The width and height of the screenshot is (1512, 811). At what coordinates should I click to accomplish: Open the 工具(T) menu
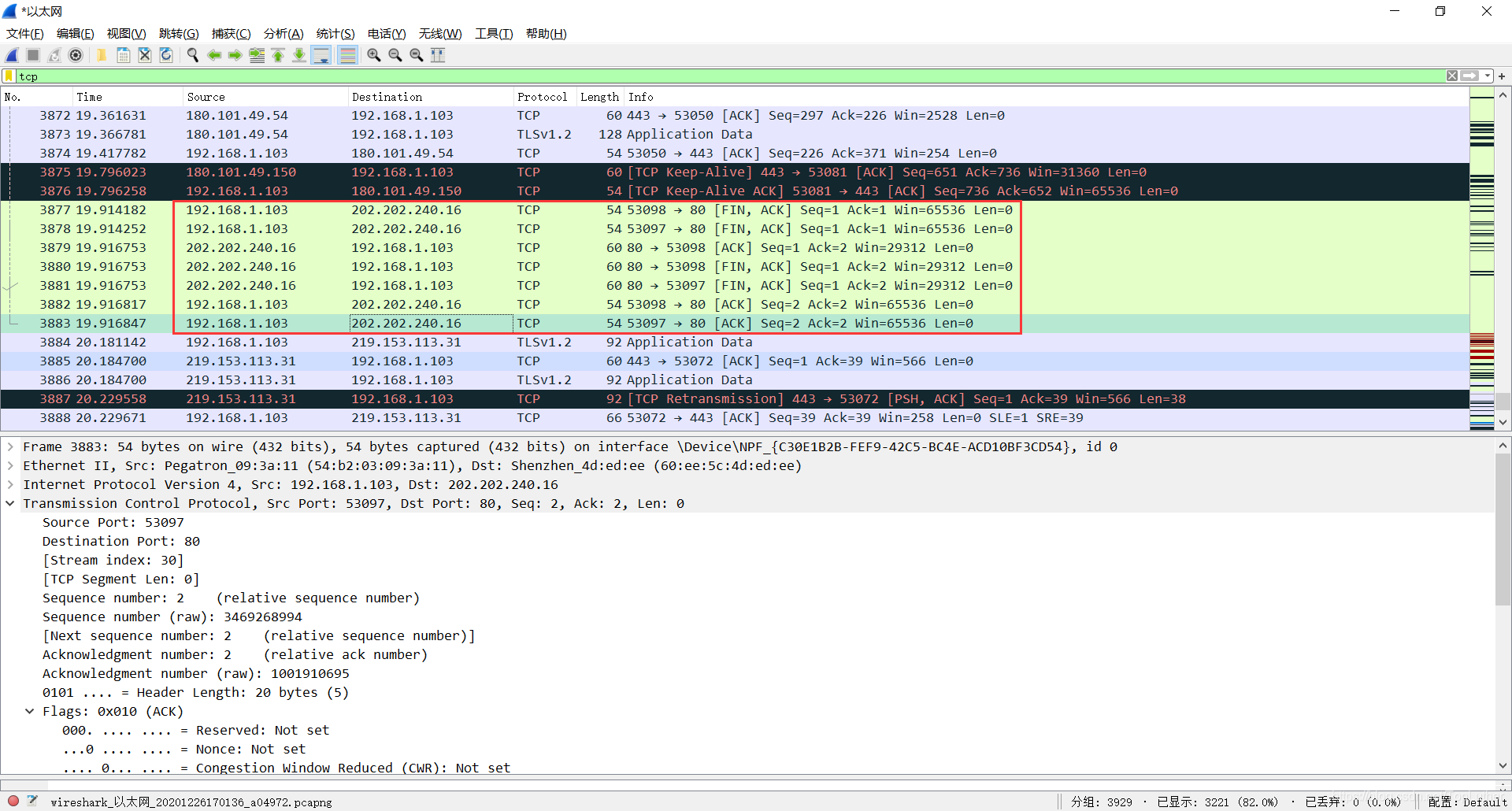pos(494,34)
